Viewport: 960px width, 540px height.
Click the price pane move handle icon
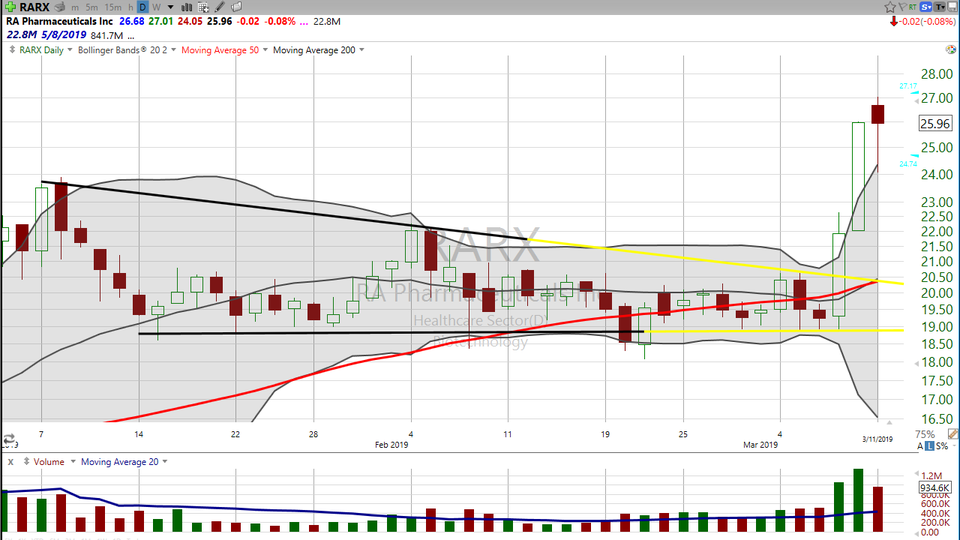12,50
